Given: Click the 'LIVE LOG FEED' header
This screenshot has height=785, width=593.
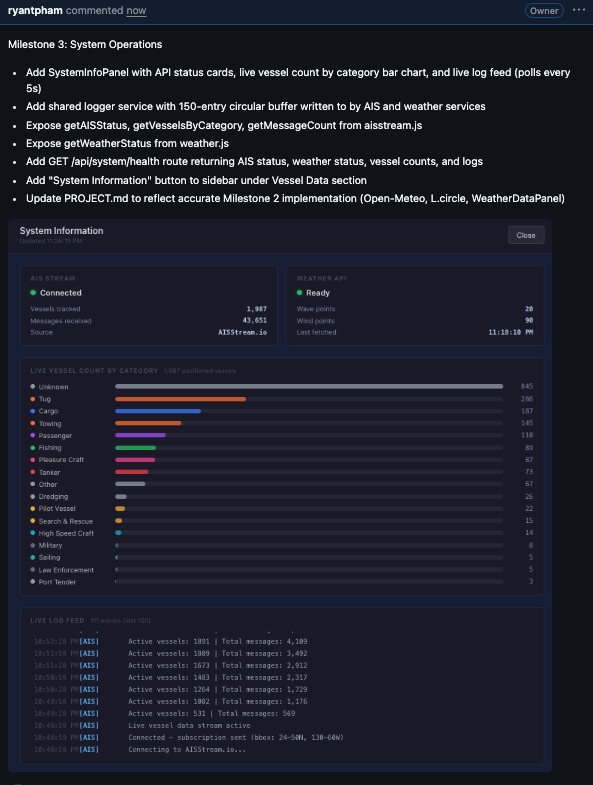Looking at the screenshot, I should point(57,621).
